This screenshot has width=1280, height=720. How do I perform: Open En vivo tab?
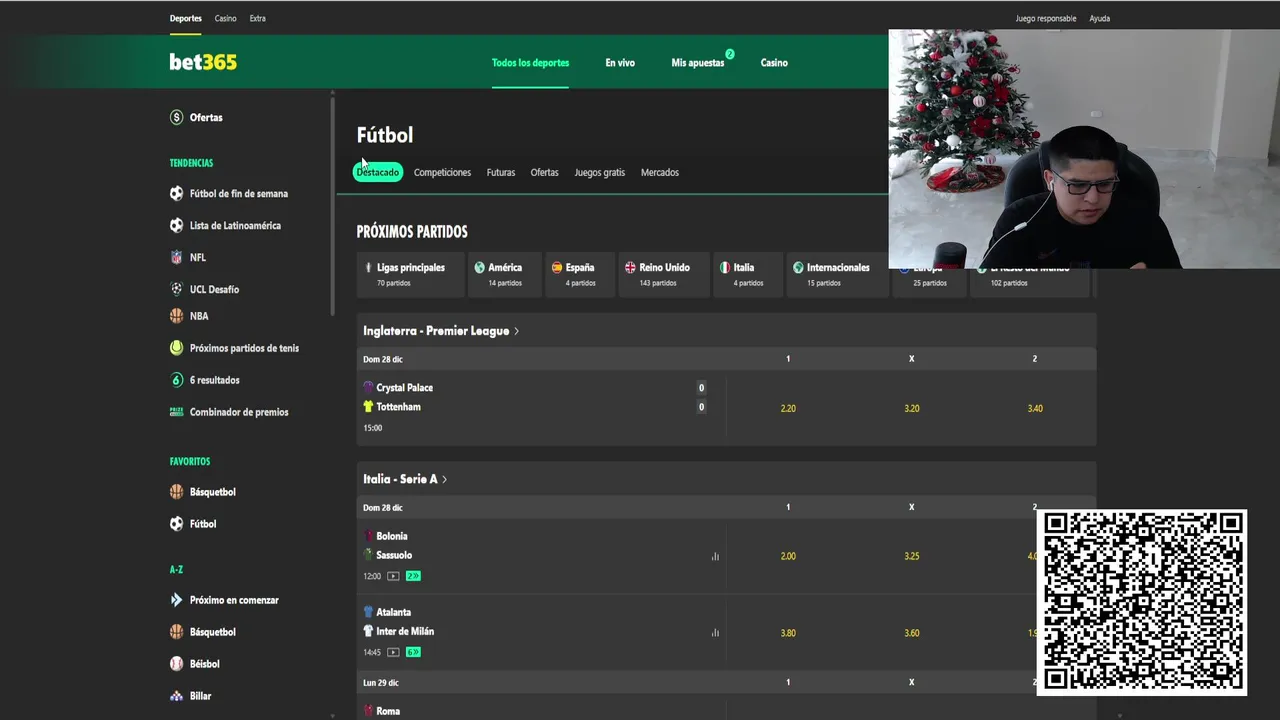coord(620,62)
